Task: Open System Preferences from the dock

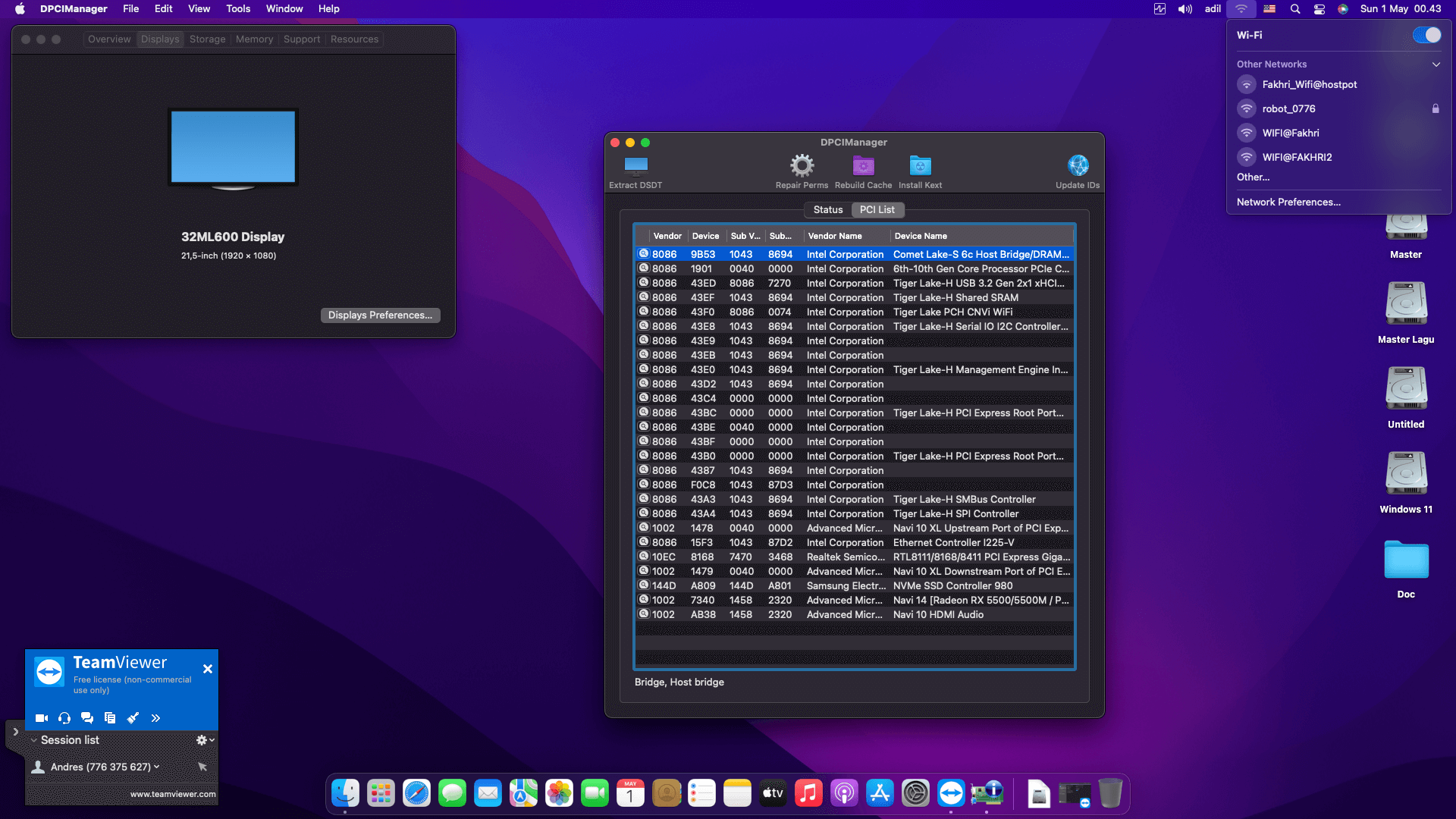Action: coord(916,793)
